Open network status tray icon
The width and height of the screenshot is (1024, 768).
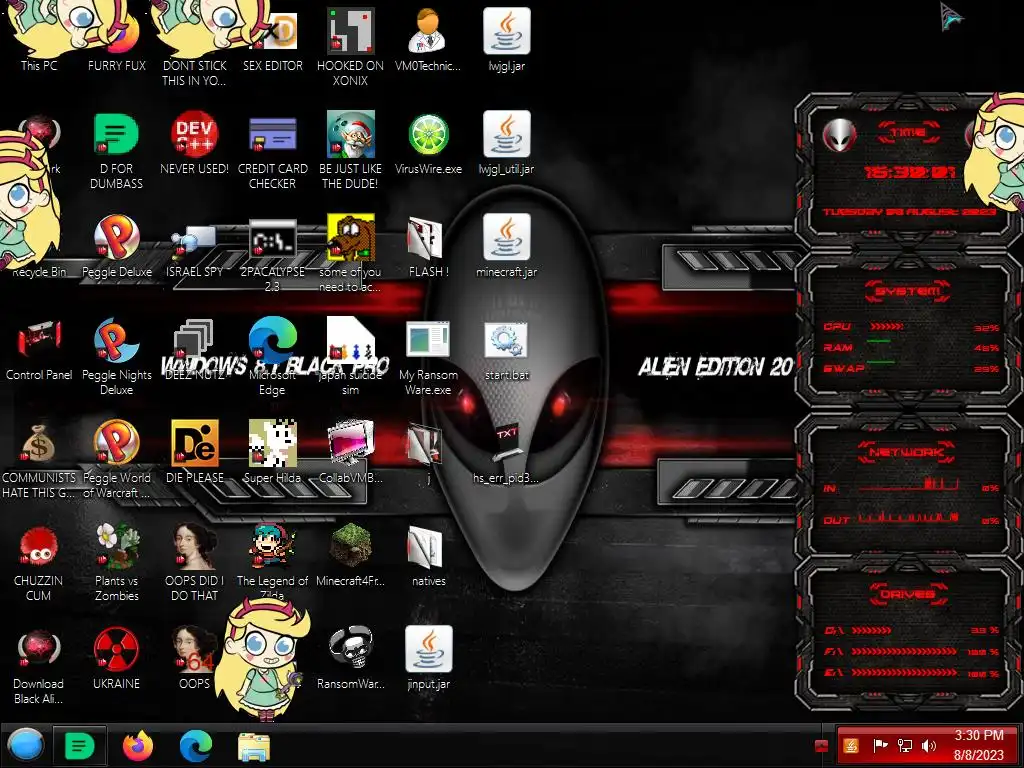[905, 746]
